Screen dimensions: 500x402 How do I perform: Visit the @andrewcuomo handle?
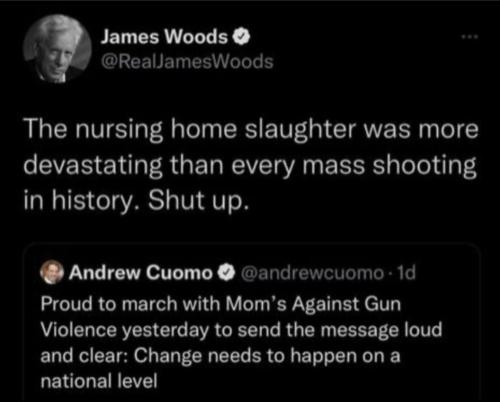click(x=311, y=273)
